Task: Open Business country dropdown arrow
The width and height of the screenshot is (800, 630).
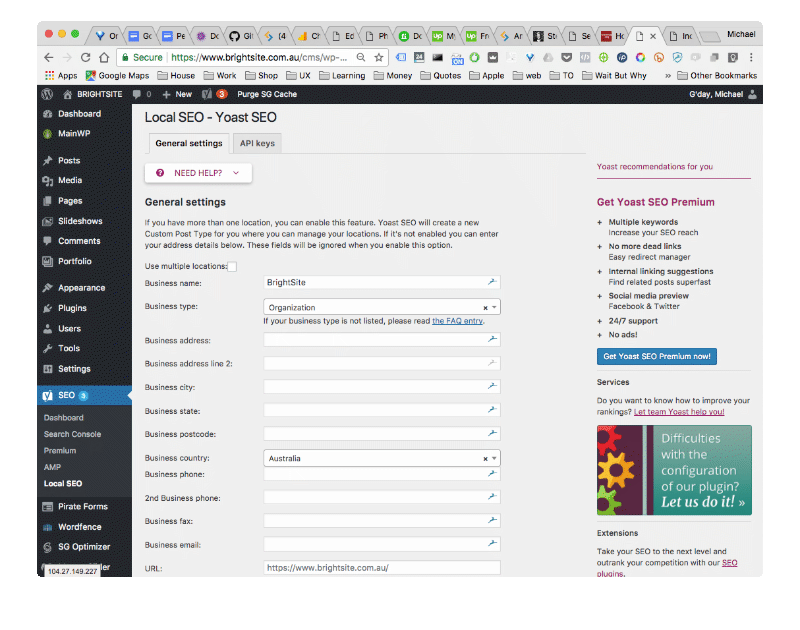Action: [494, 459]
